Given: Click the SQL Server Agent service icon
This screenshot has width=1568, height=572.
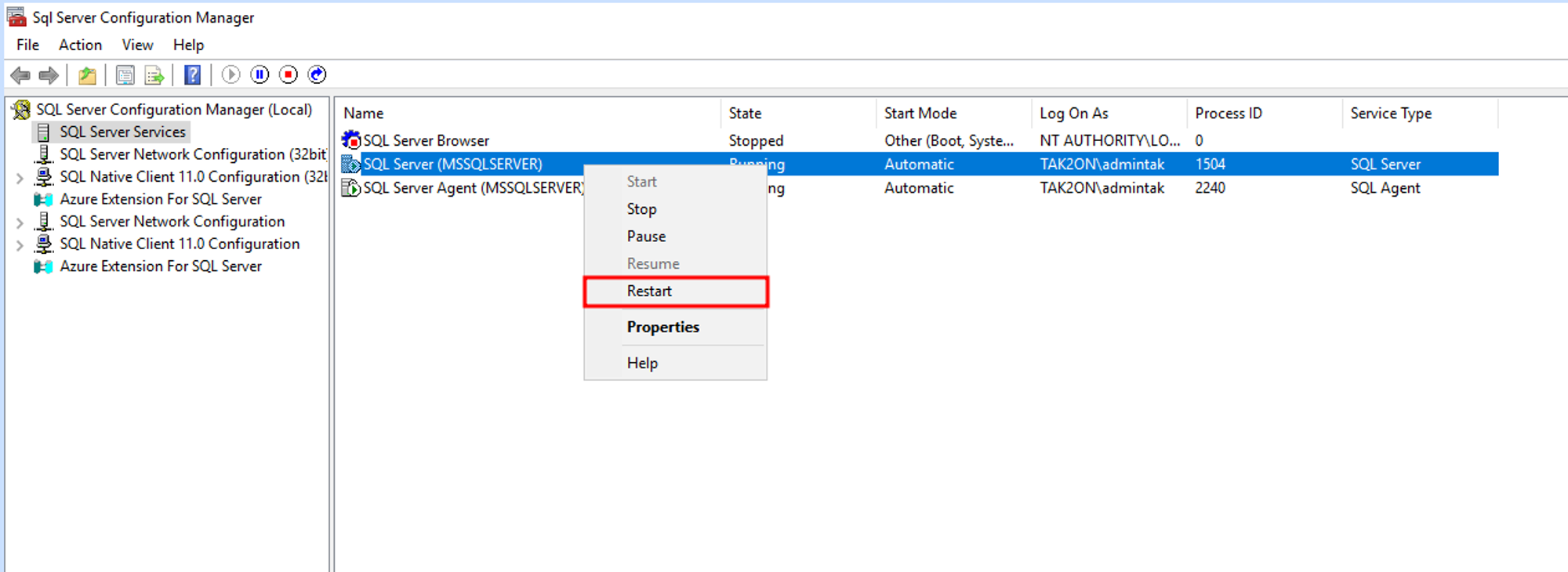Looking at the screenshot, I should [x=351, y=188].
